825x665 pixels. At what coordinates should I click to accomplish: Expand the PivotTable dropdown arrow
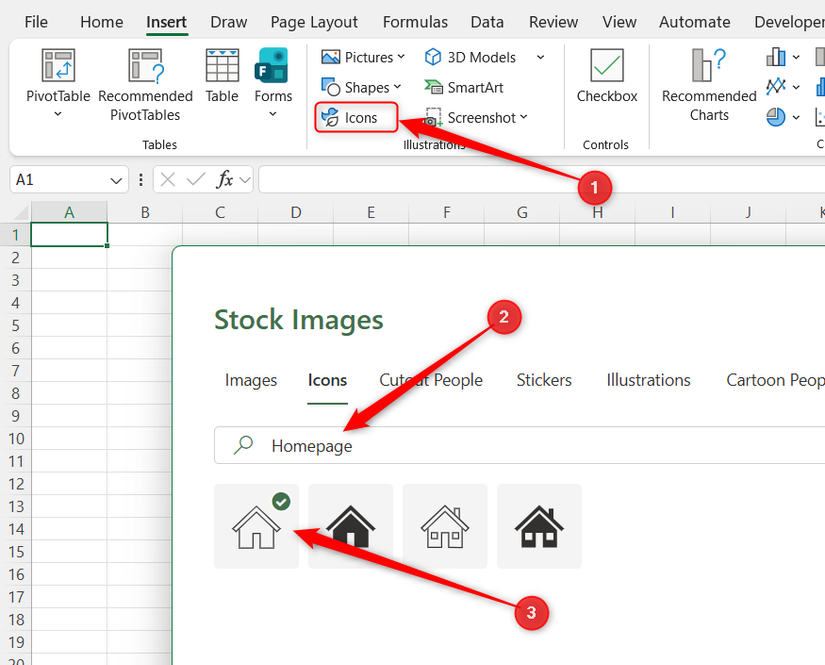pyautogui.click(x=58, y=114)
